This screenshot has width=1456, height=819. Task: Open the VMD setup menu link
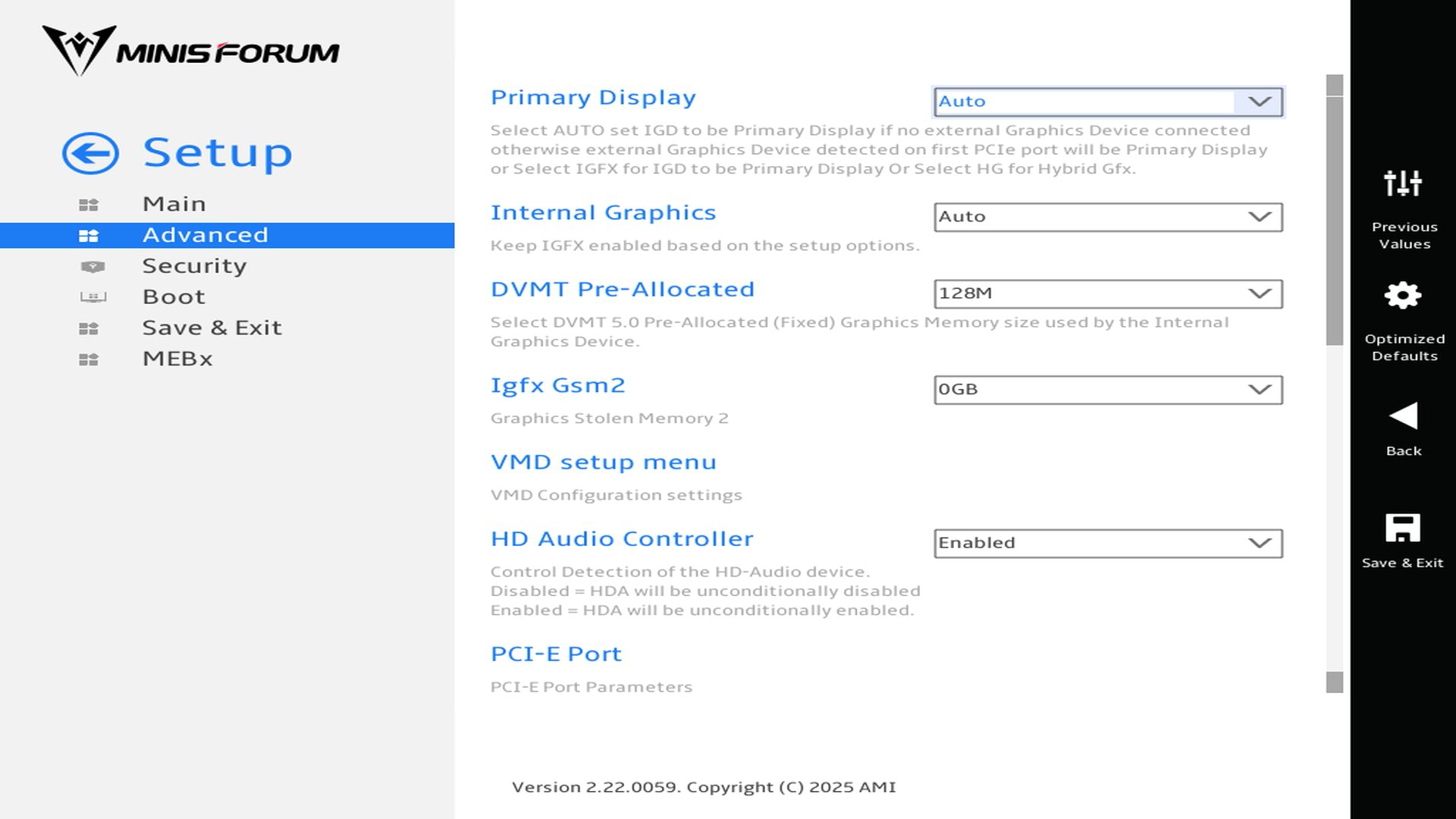[x=603, y=462]
